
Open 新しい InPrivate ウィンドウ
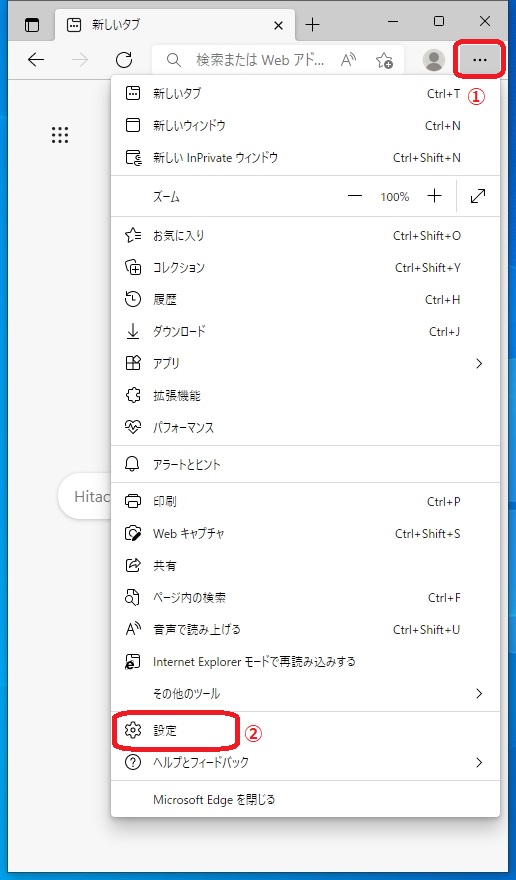pyautogui.click(x=305, y=158)
